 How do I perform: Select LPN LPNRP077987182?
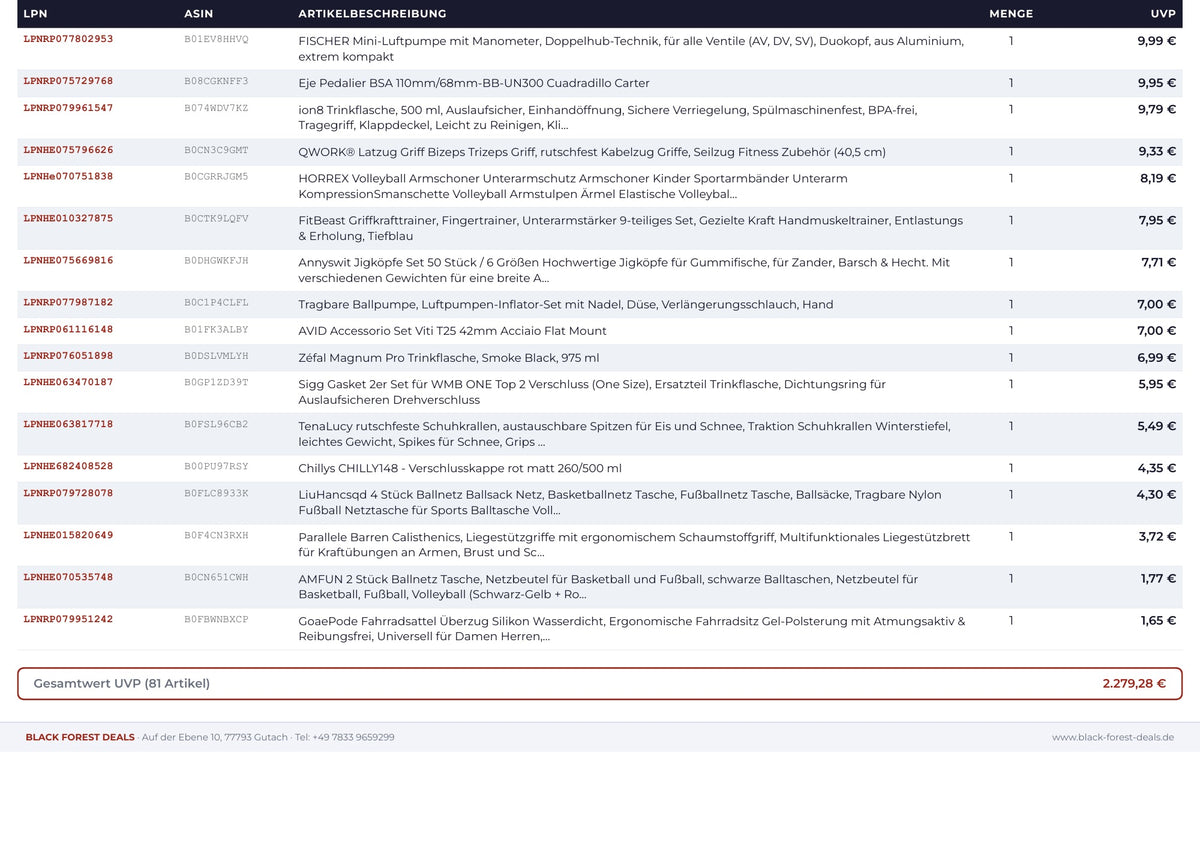[68, 302]
